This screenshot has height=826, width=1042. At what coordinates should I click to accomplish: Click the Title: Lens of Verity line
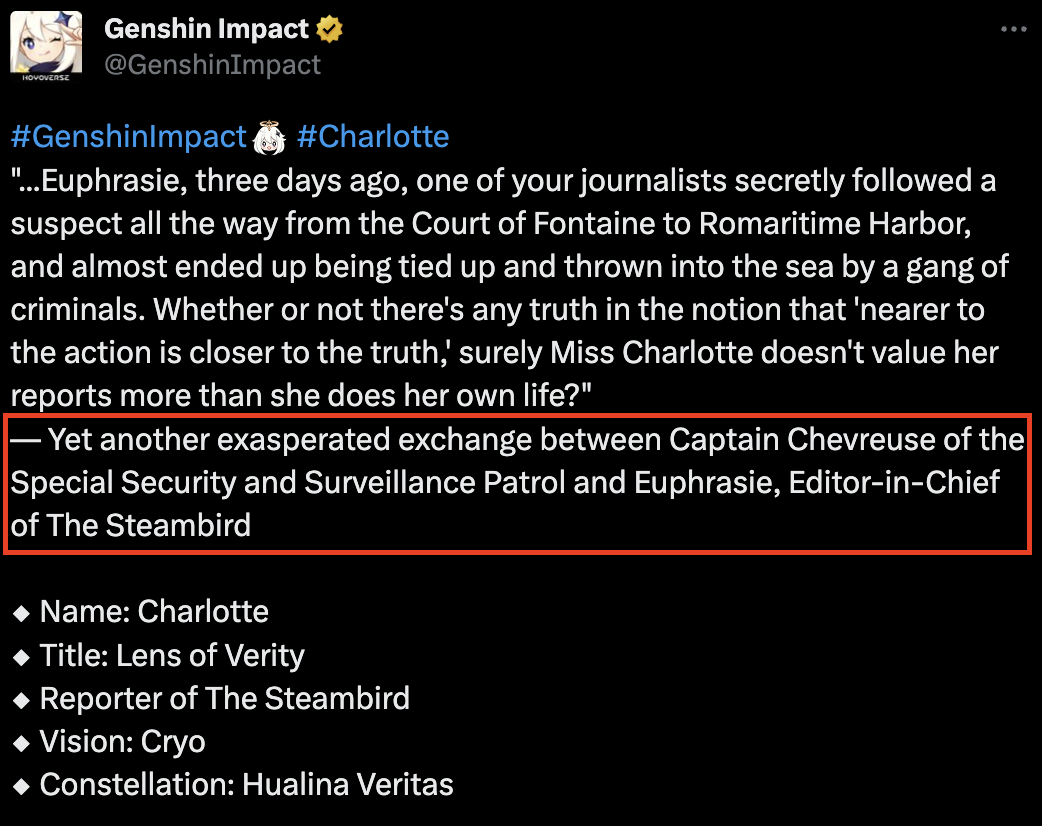171,656
